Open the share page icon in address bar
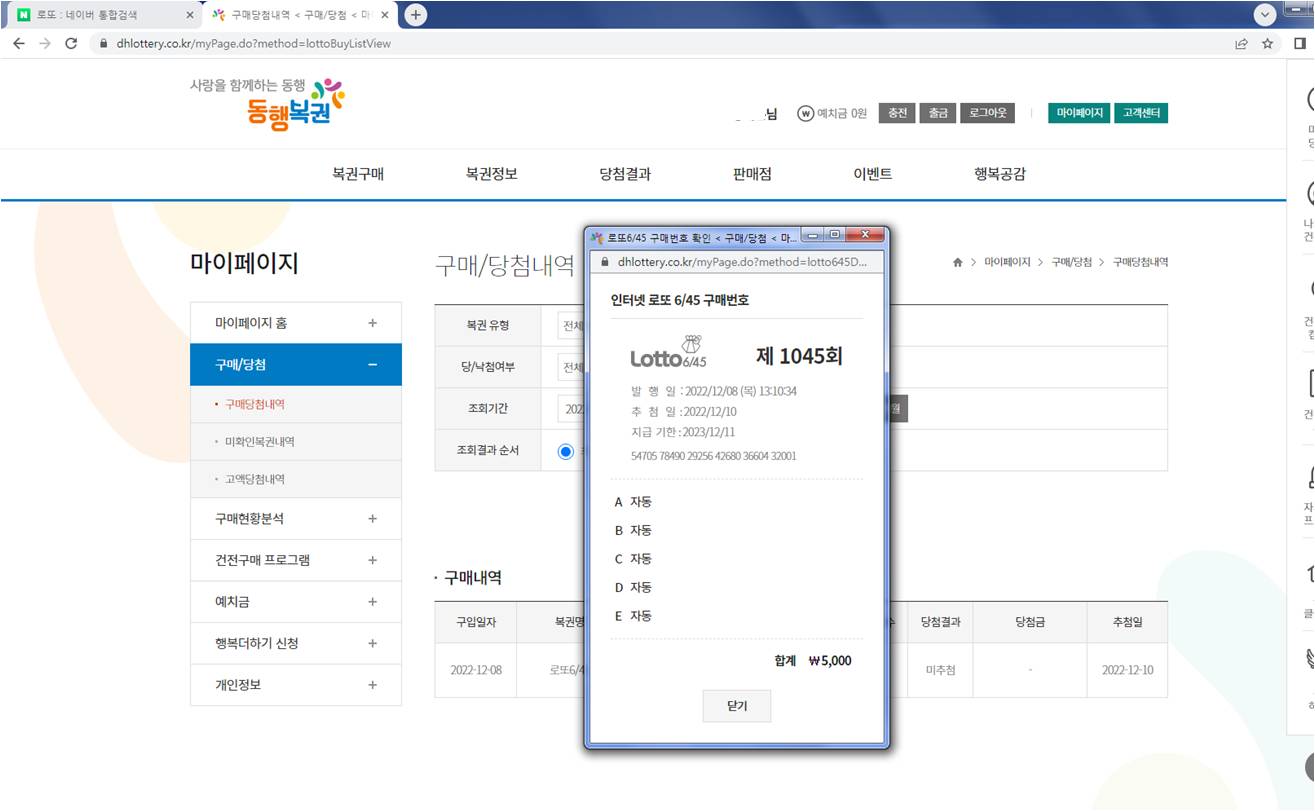 point(1241,43)
